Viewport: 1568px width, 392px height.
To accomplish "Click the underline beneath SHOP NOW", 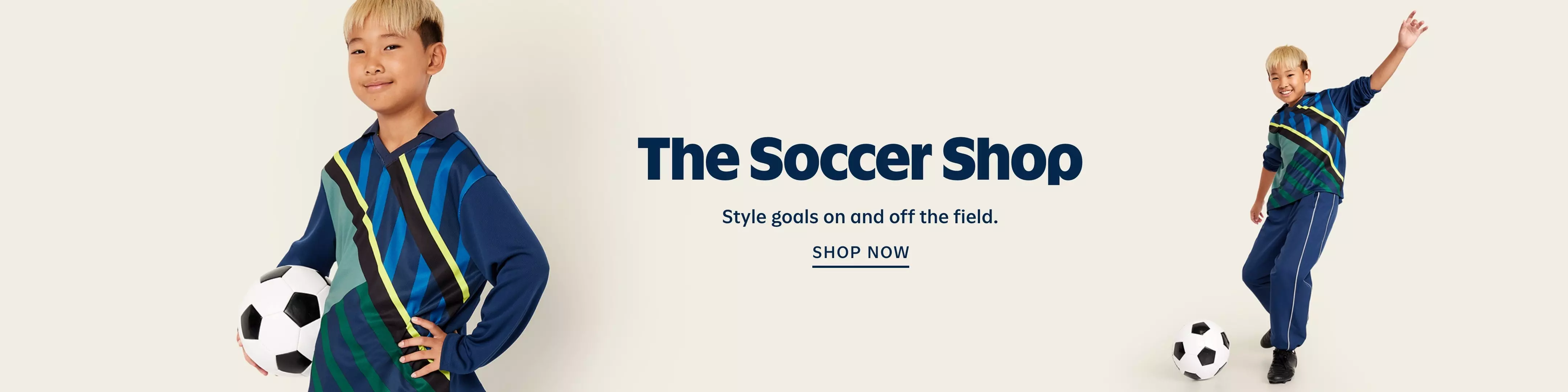I will click(x=861, y=266).
